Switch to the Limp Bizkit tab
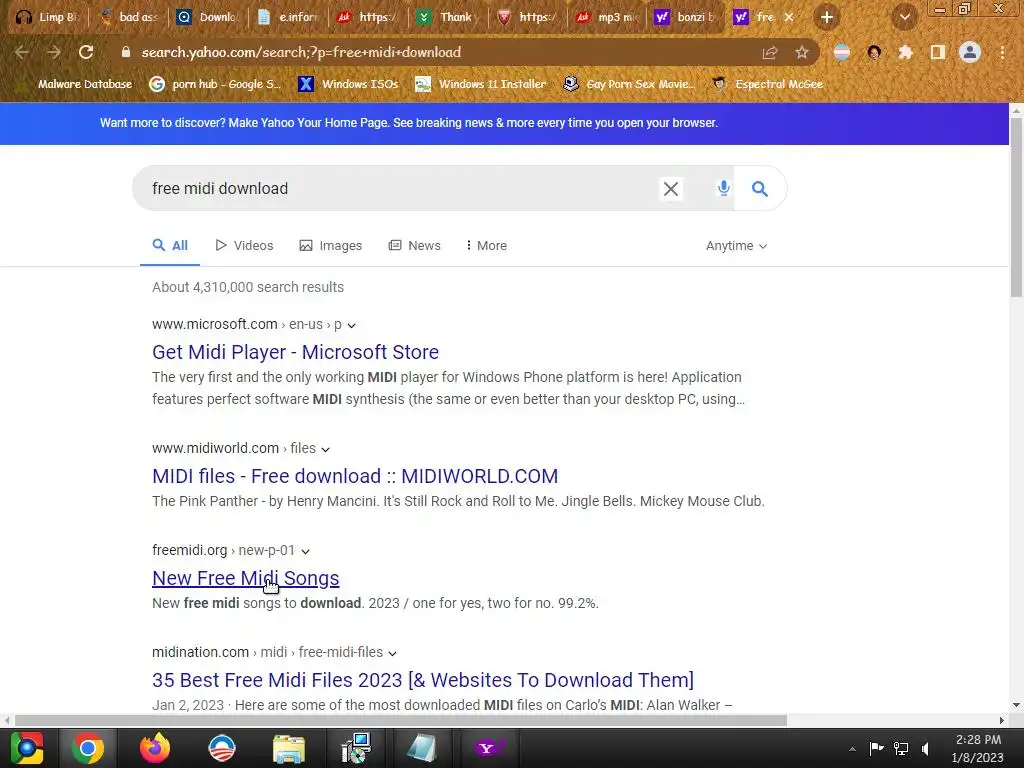 [x=46, y=18]
